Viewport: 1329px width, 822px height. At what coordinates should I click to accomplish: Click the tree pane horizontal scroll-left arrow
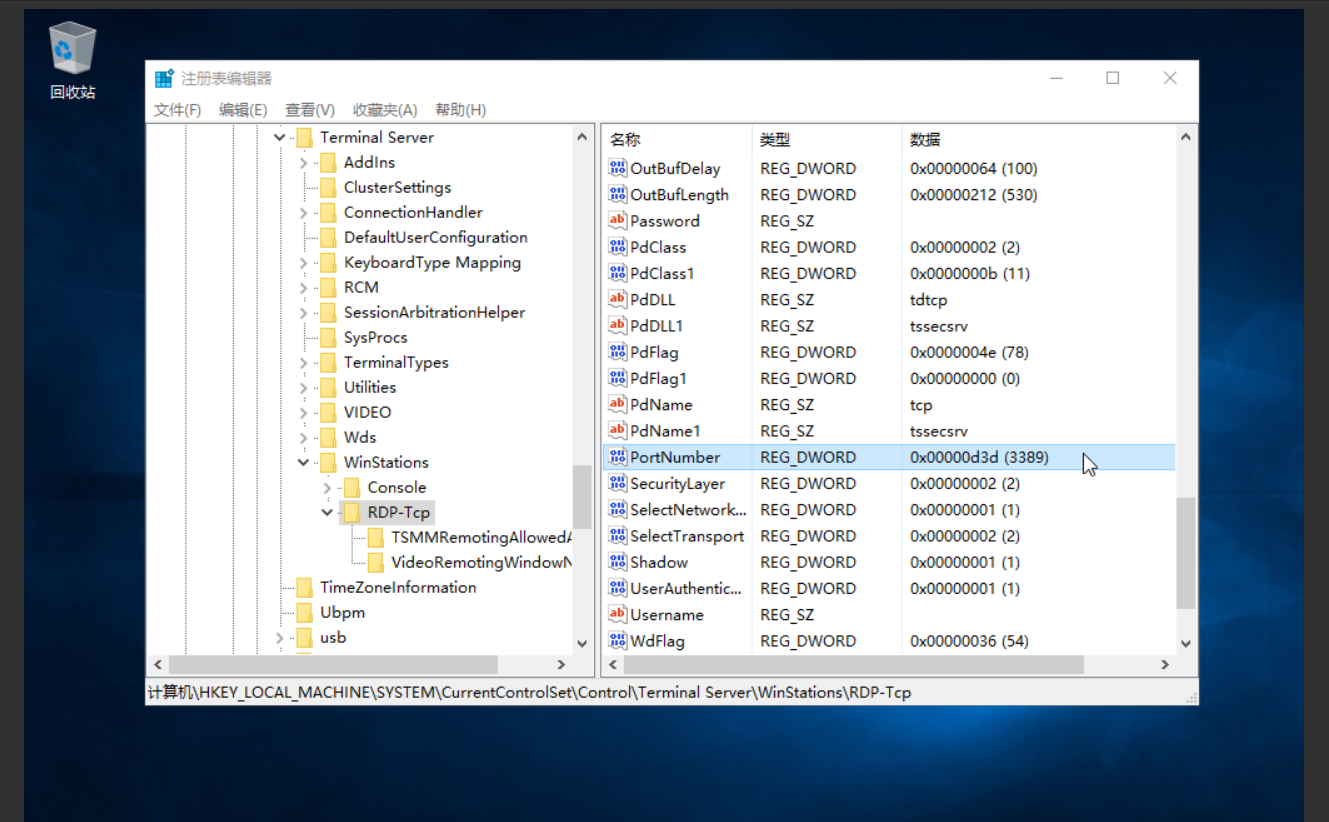click(157, 664)
